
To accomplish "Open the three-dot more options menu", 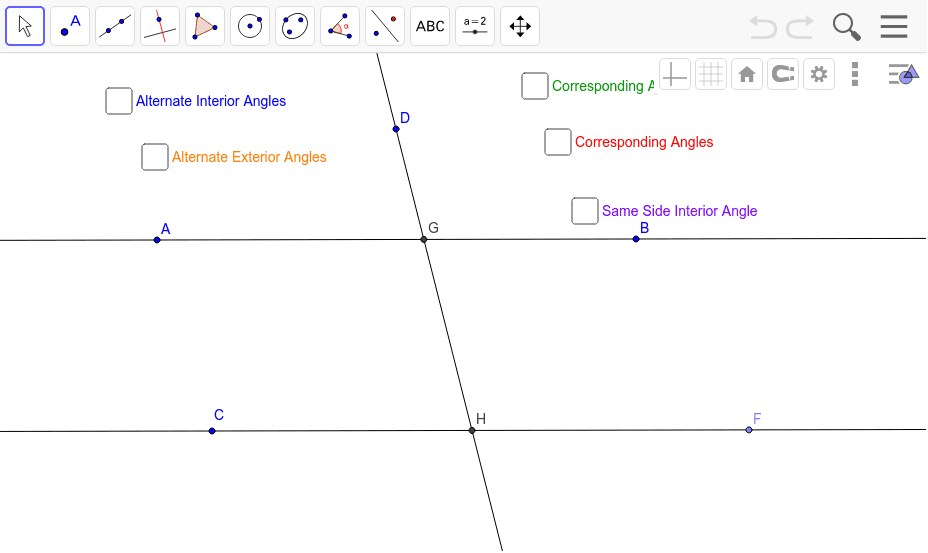I will (855, 75).
